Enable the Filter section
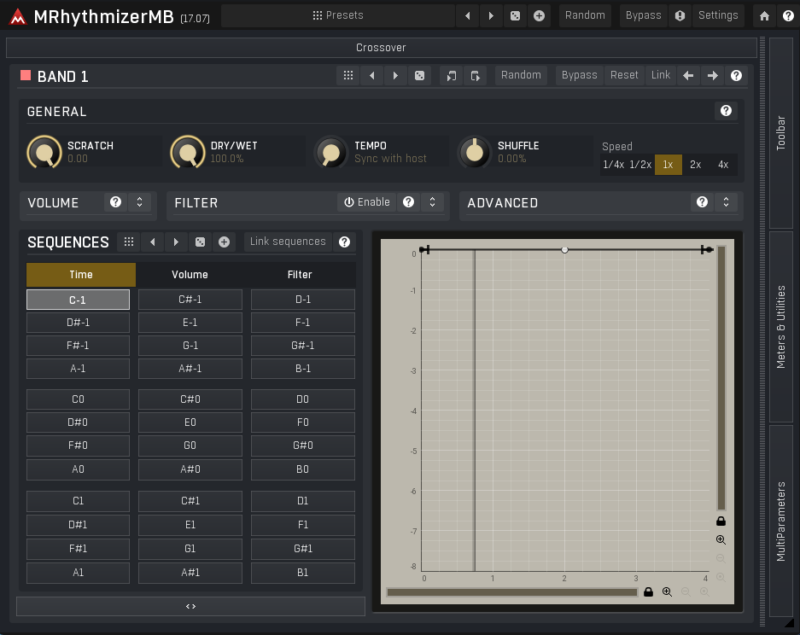This screenshot has height=635, width=800. 366,202
